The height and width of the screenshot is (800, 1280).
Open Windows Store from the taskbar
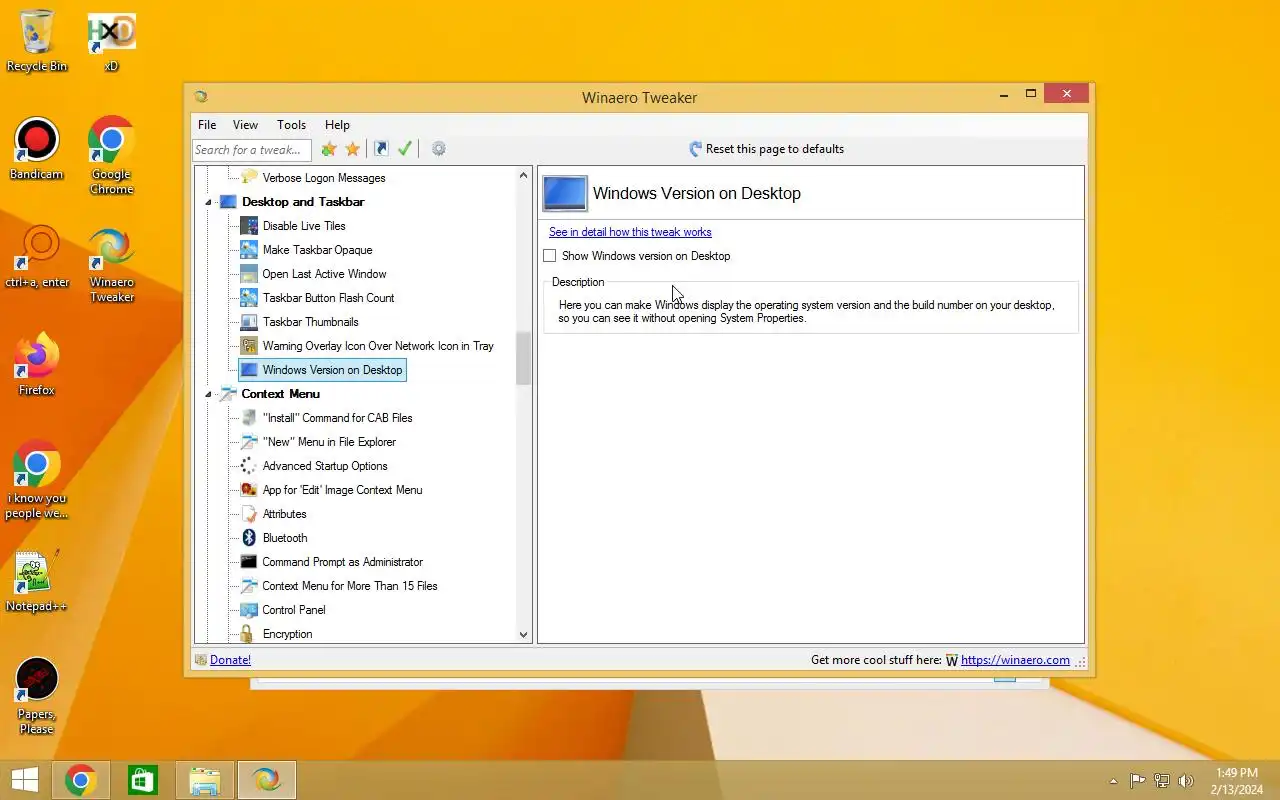(143, 780)
